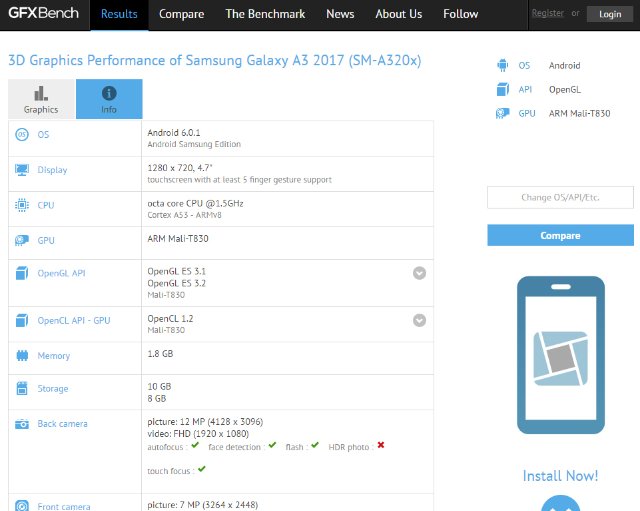Screen dimensions: 640x511
Task: Expand the OpenGL API details
Action: click(420, 272)
